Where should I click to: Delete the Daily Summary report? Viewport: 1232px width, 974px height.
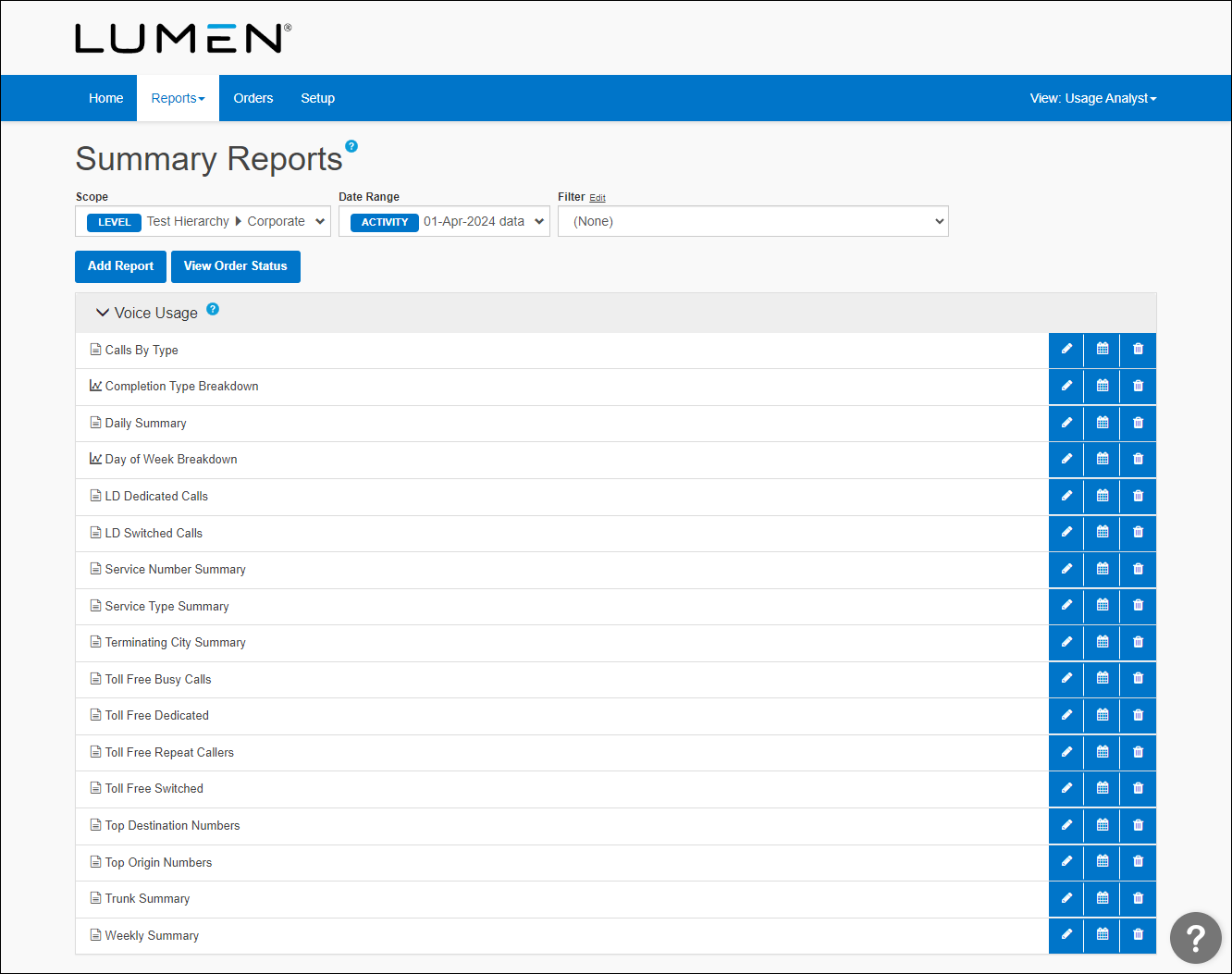click(x=1139, y=423)
